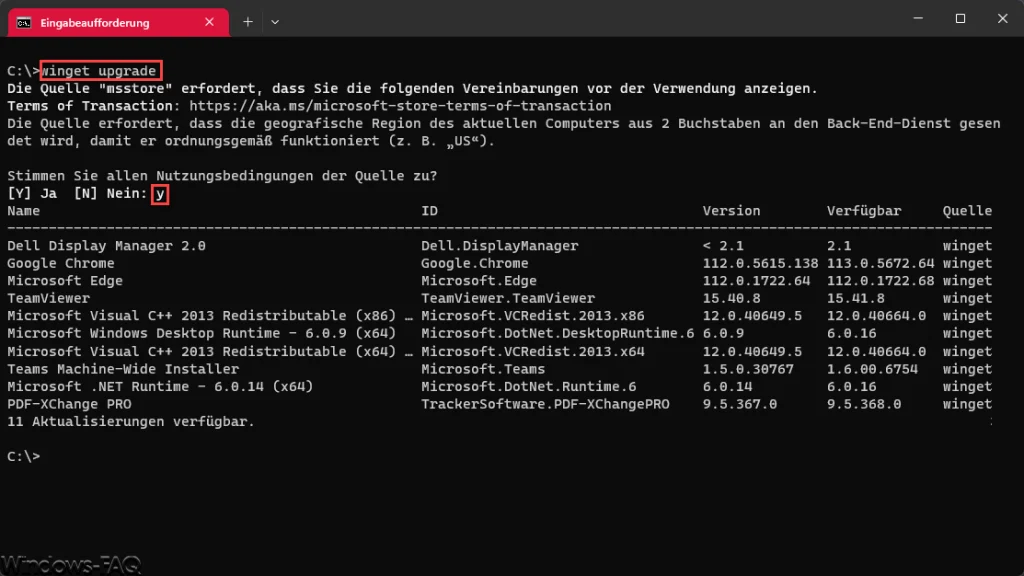Click the bottom 'C:\>' prompt line
This screenshot has height=576, width=1024.
pyautogui.click(x=24, y=456)
